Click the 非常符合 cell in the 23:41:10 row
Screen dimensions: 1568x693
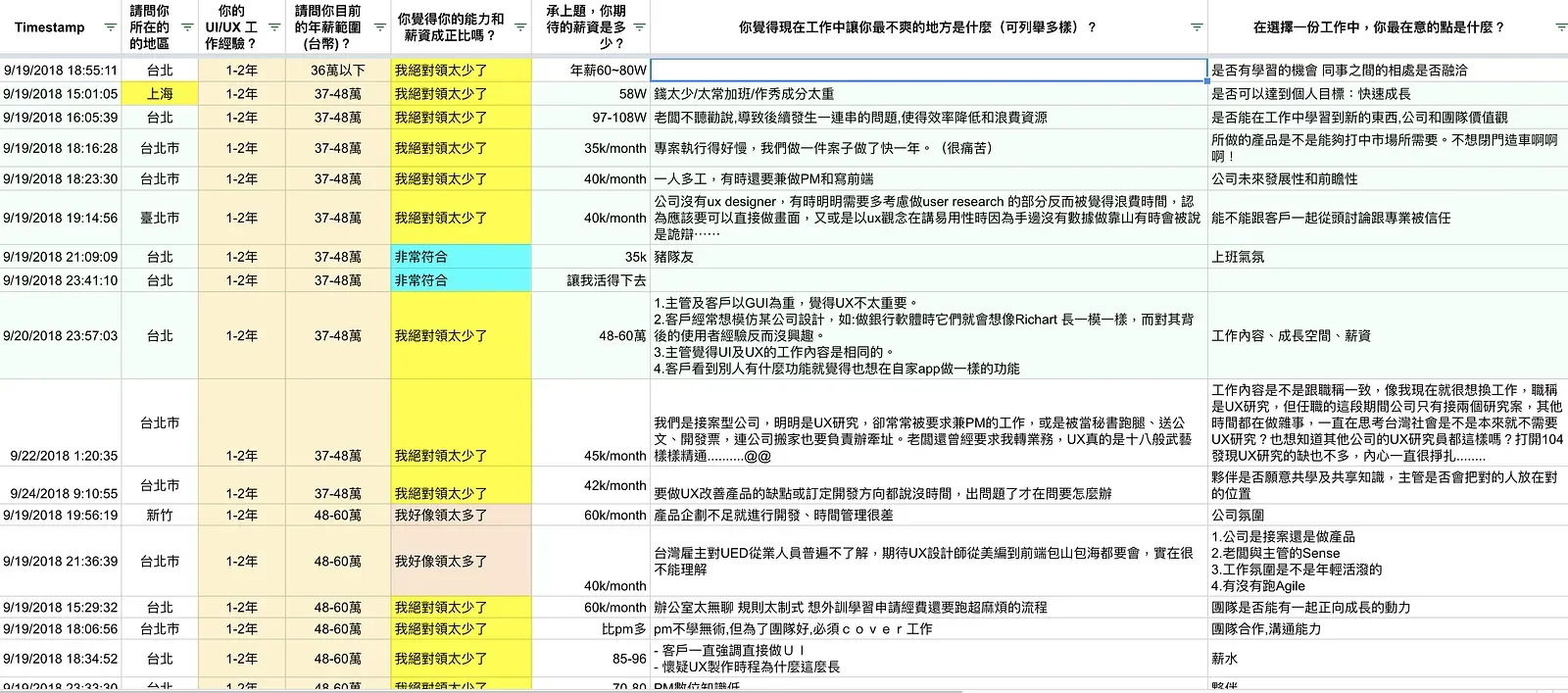[462, 280]
